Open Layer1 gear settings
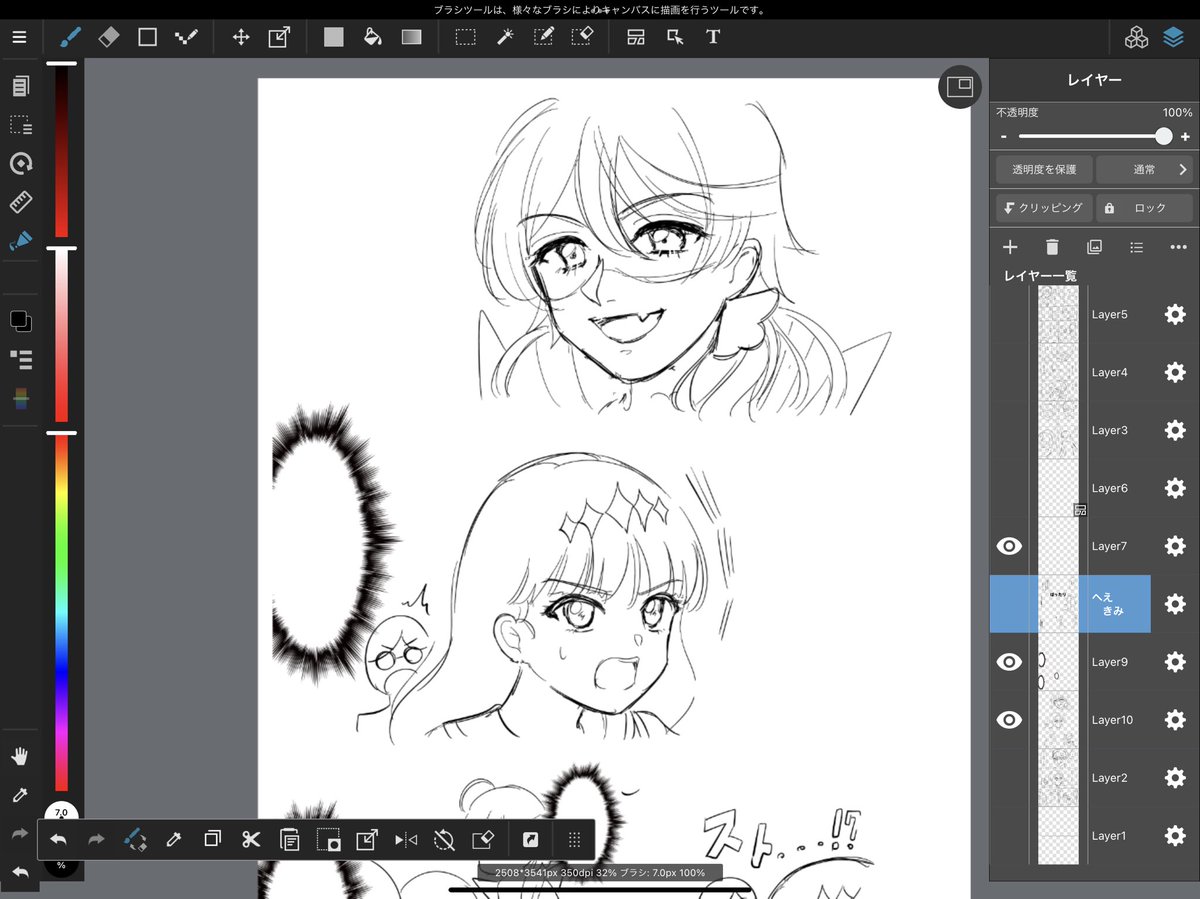This screenshot has width=1200, height=899. tap(1175, 836)
